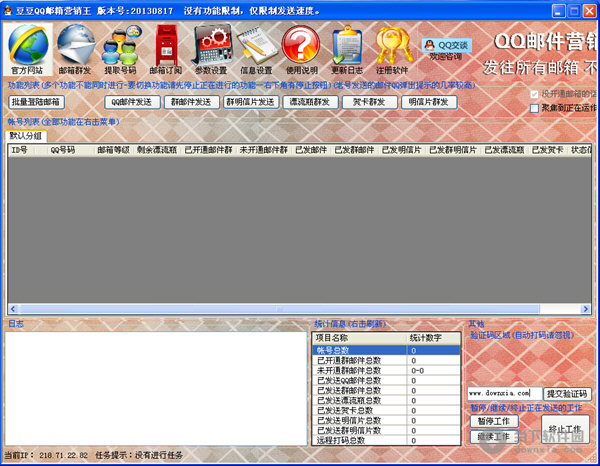Click the captcha input field
The height and width of the screenshot is (466, 600).
coord(504,393)
